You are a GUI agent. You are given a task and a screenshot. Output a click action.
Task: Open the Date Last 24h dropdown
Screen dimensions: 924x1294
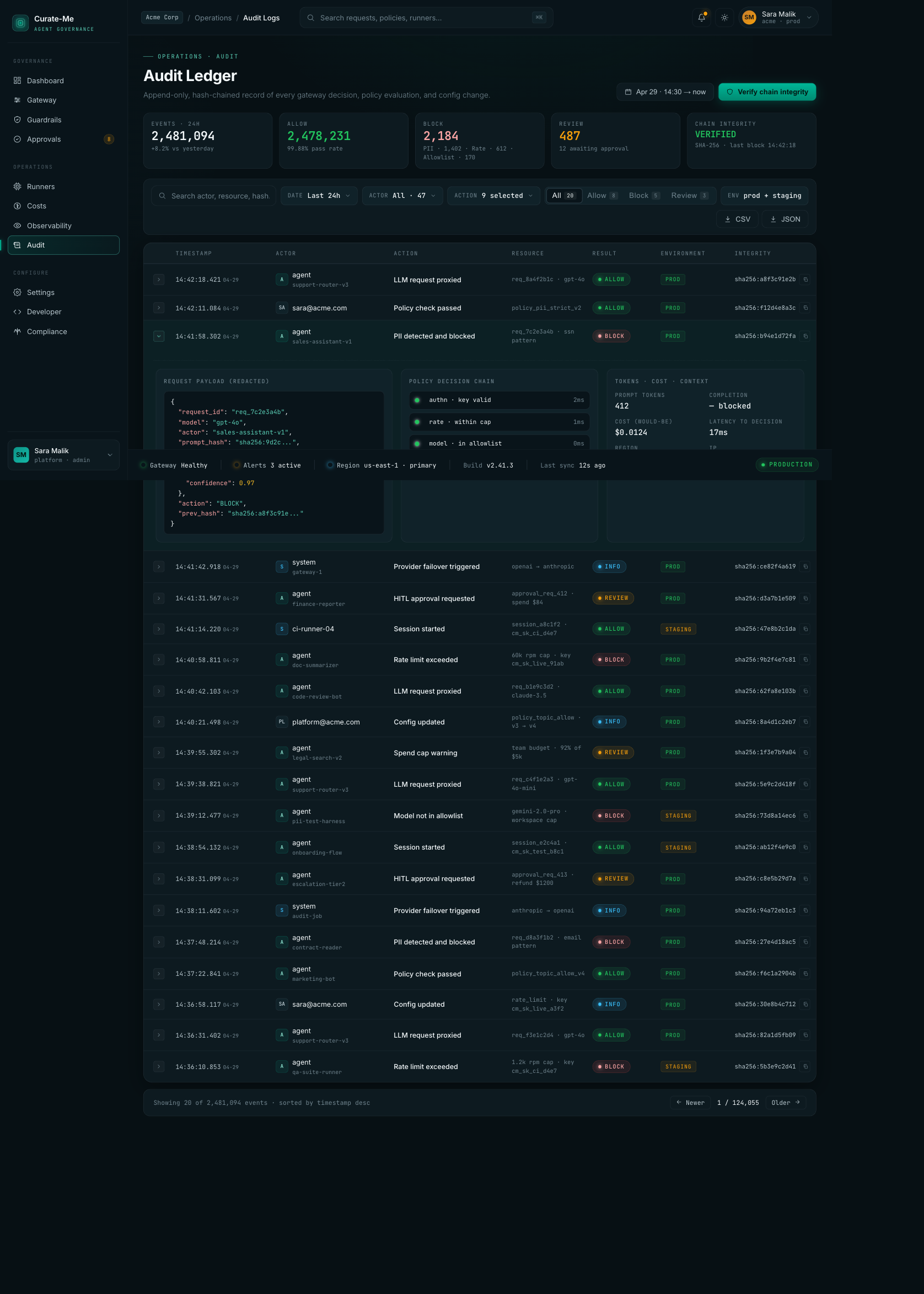point(319,196)
